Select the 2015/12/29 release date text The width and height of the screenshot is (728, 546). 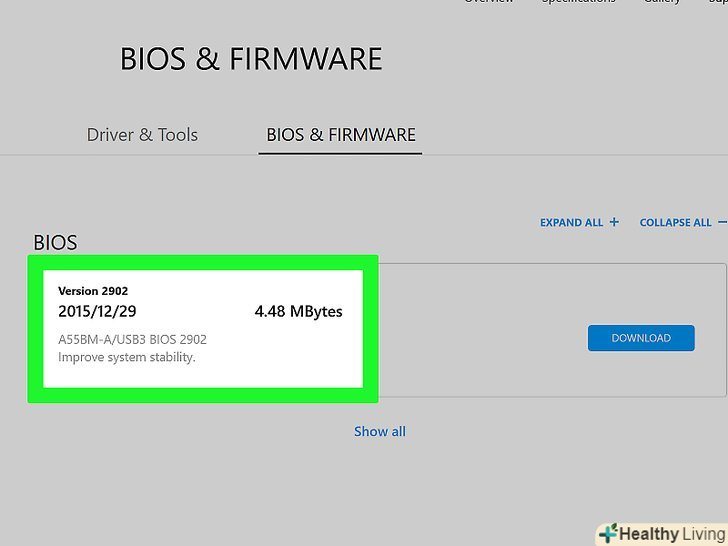tap(97, 311)
